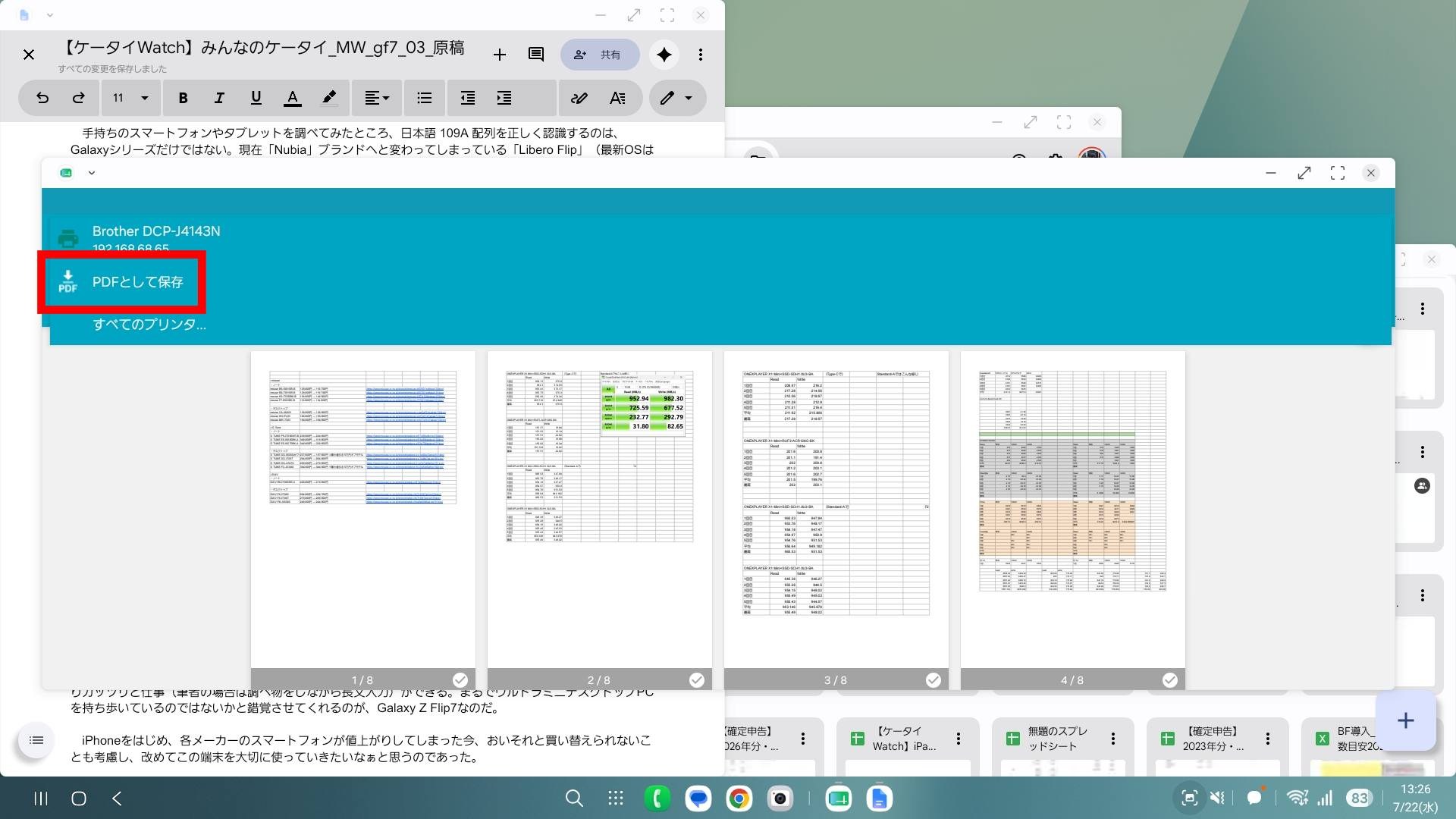Launch Camera app from taskbar
The width and height of the screenshot is (1456, 819).
point(780,798)
